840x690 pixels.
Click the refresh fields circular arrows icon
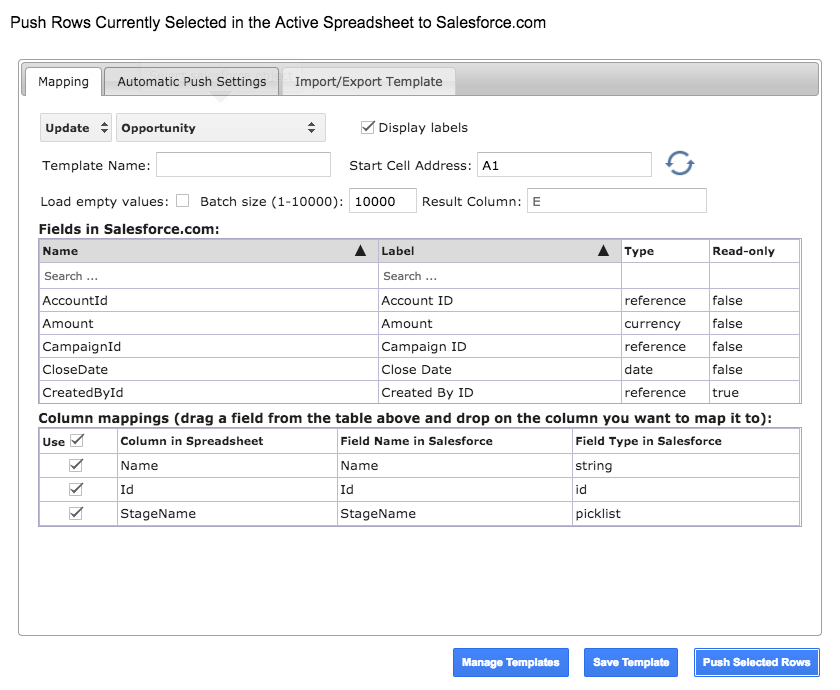(x=679, y=163)
